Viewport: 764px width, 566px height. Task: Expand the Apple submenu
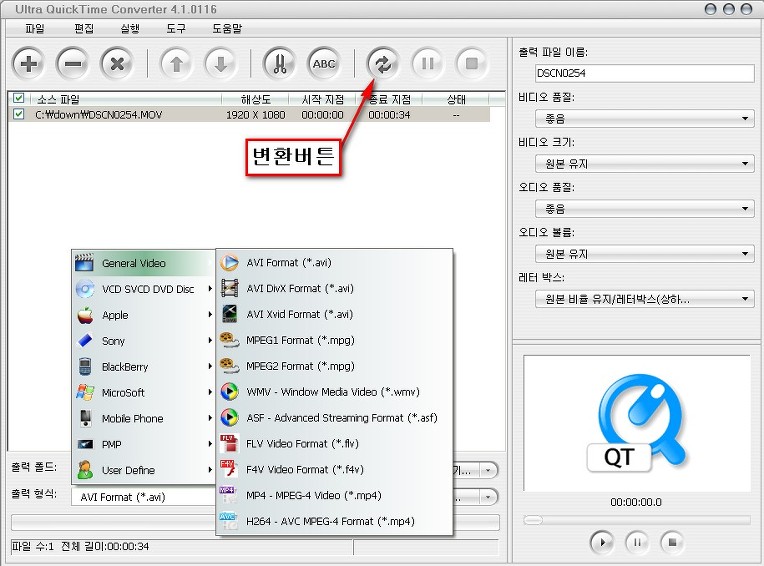point(143,315)
